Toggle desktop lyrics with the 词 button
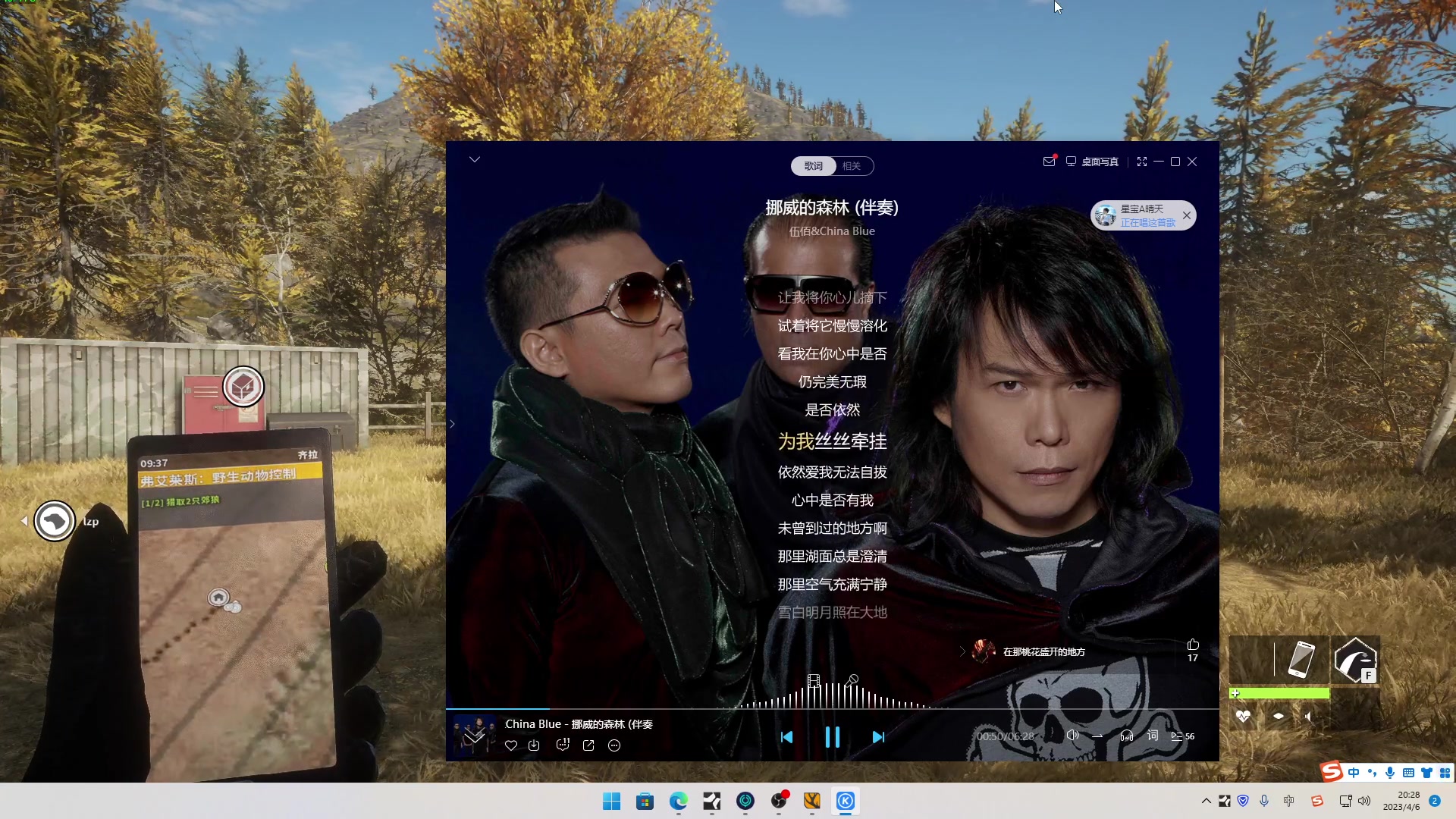1456x819 pixels. point(1153,736)
